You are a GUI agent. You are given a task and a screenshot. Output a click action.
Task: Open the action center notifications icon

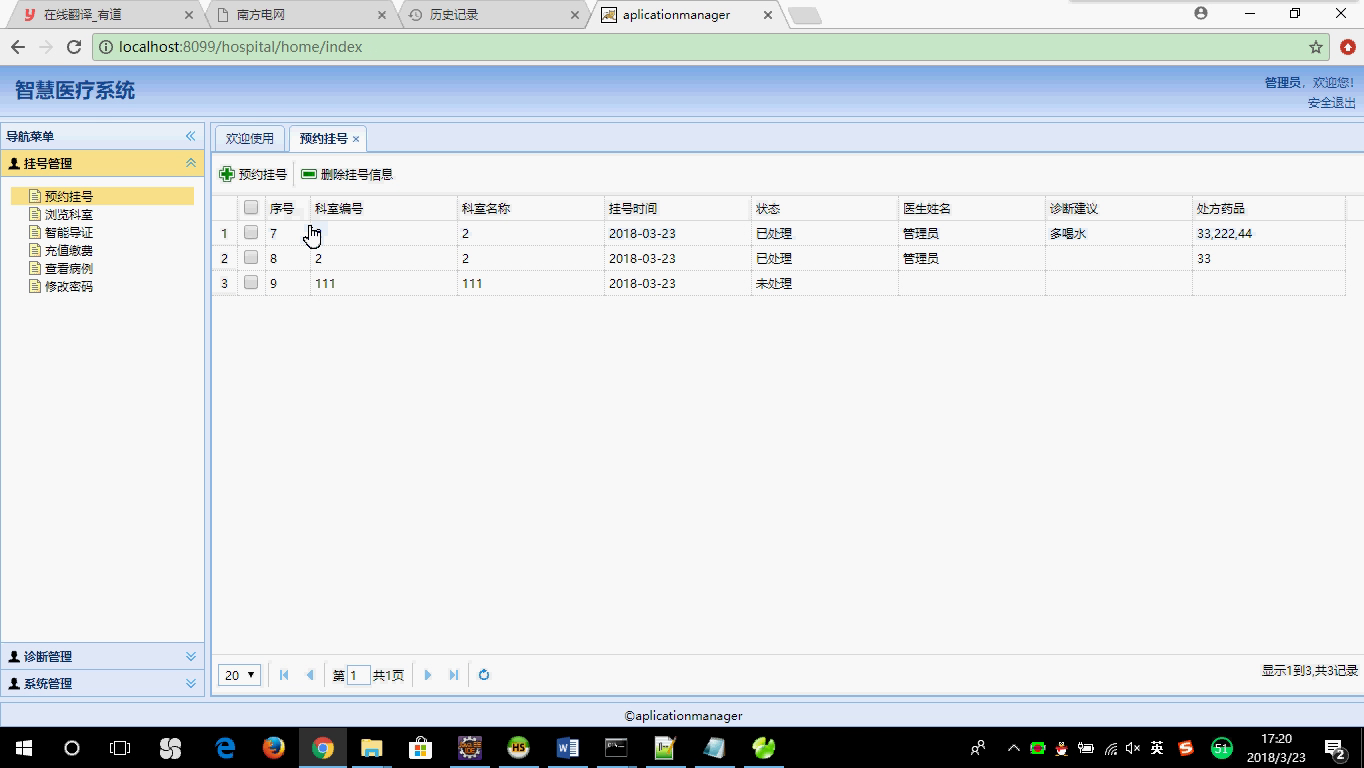[1335, 748]
